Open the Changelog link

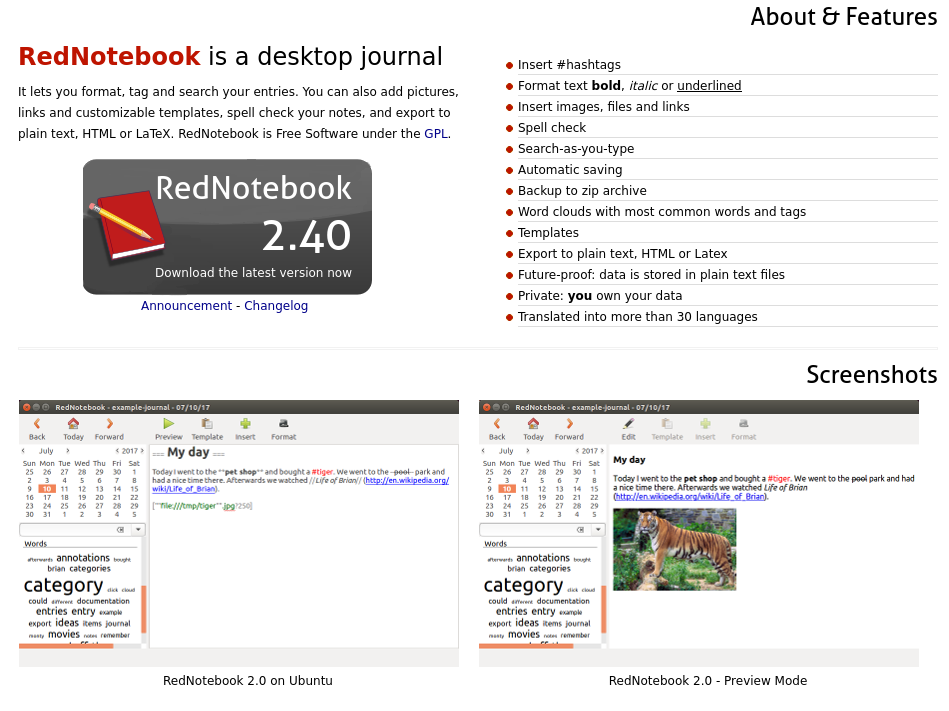[x=276, y=306]
